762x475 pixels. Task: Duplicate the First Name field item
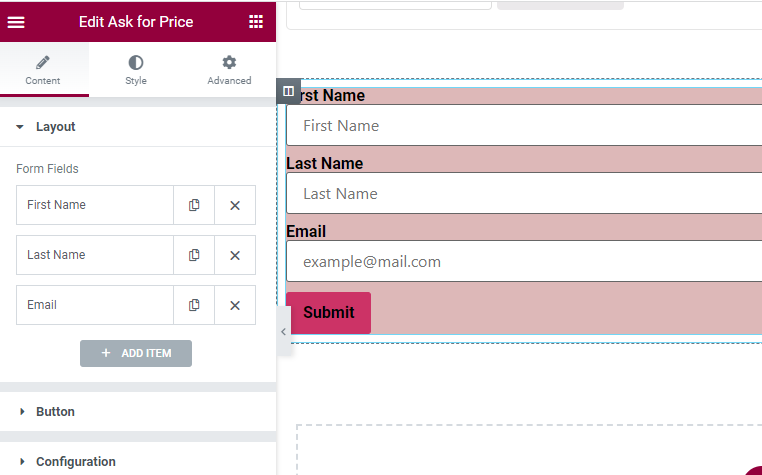194,205
